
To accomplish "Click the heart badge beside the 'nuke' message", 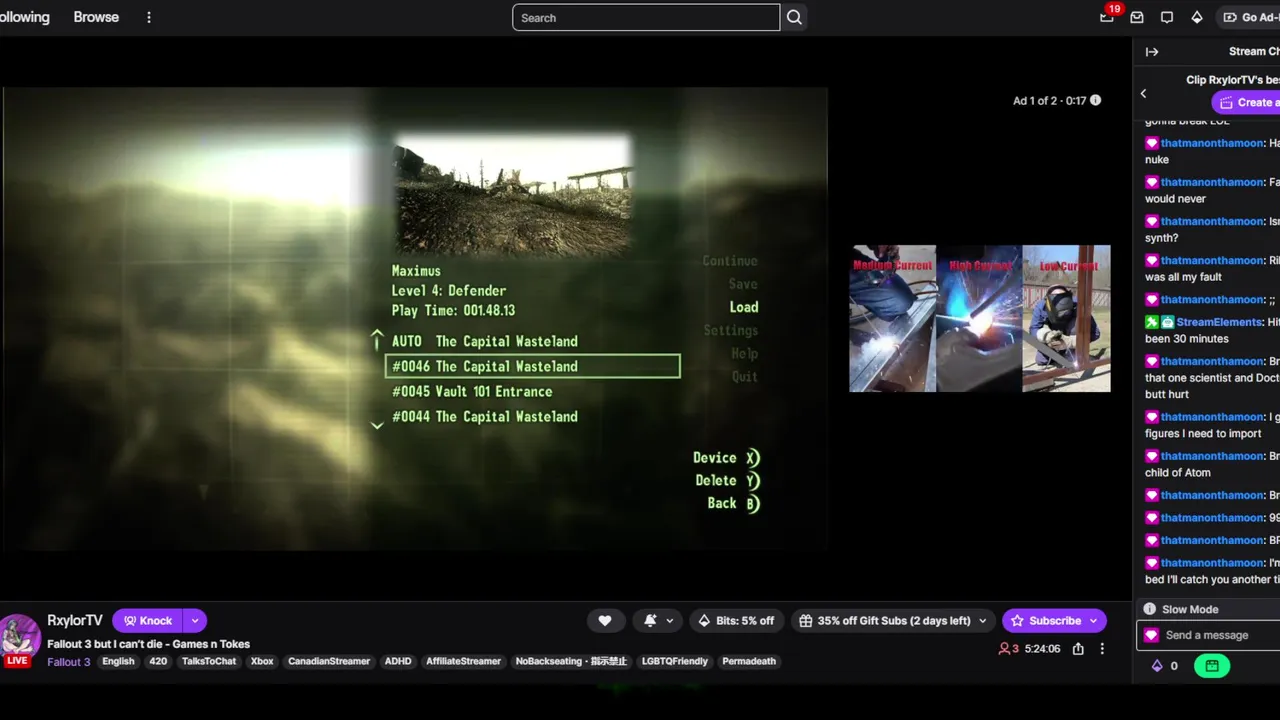I will pos(1152,143).
